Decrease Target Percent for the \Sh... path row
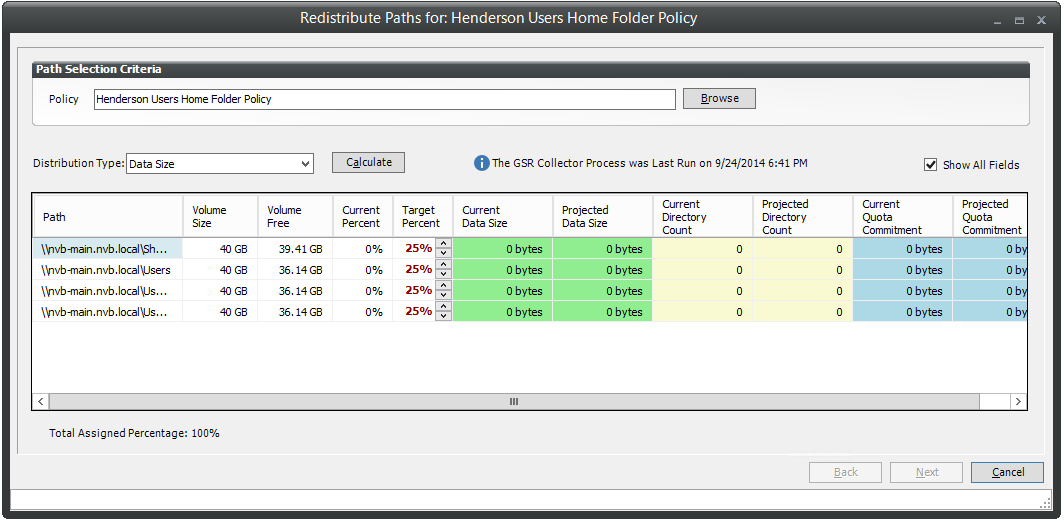The height and width of the screenshot is (522, 1064). [444, 253]
